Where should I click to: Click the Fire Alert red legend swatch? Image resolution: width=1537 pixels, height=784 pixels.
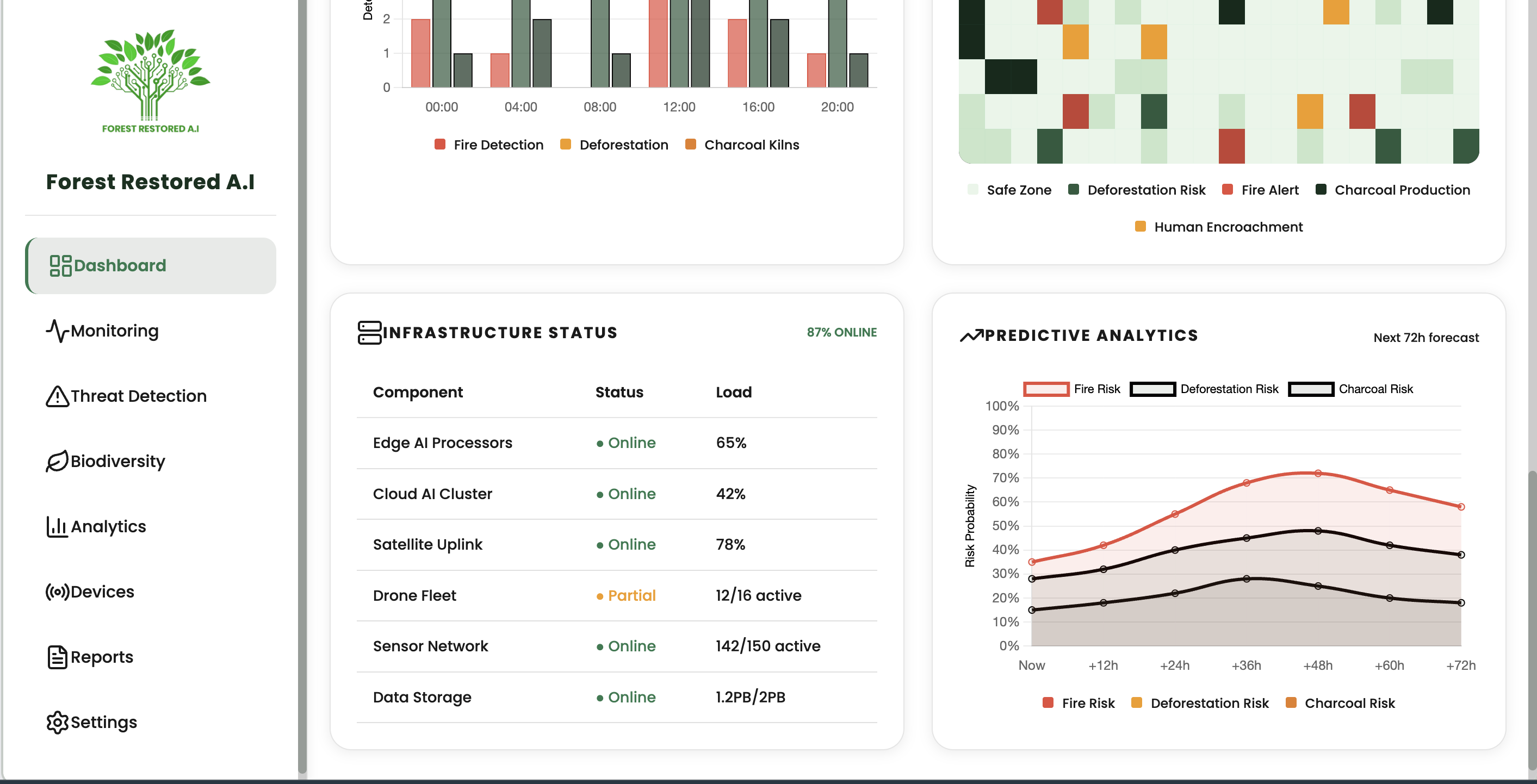click(1228, 190)
